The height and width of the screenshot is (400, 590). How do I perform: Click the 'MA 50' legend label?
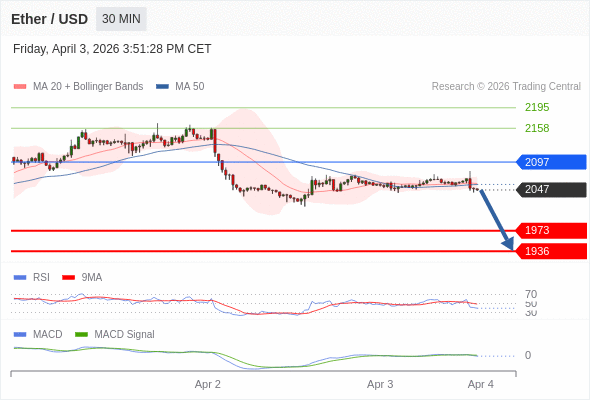(190, 87)
